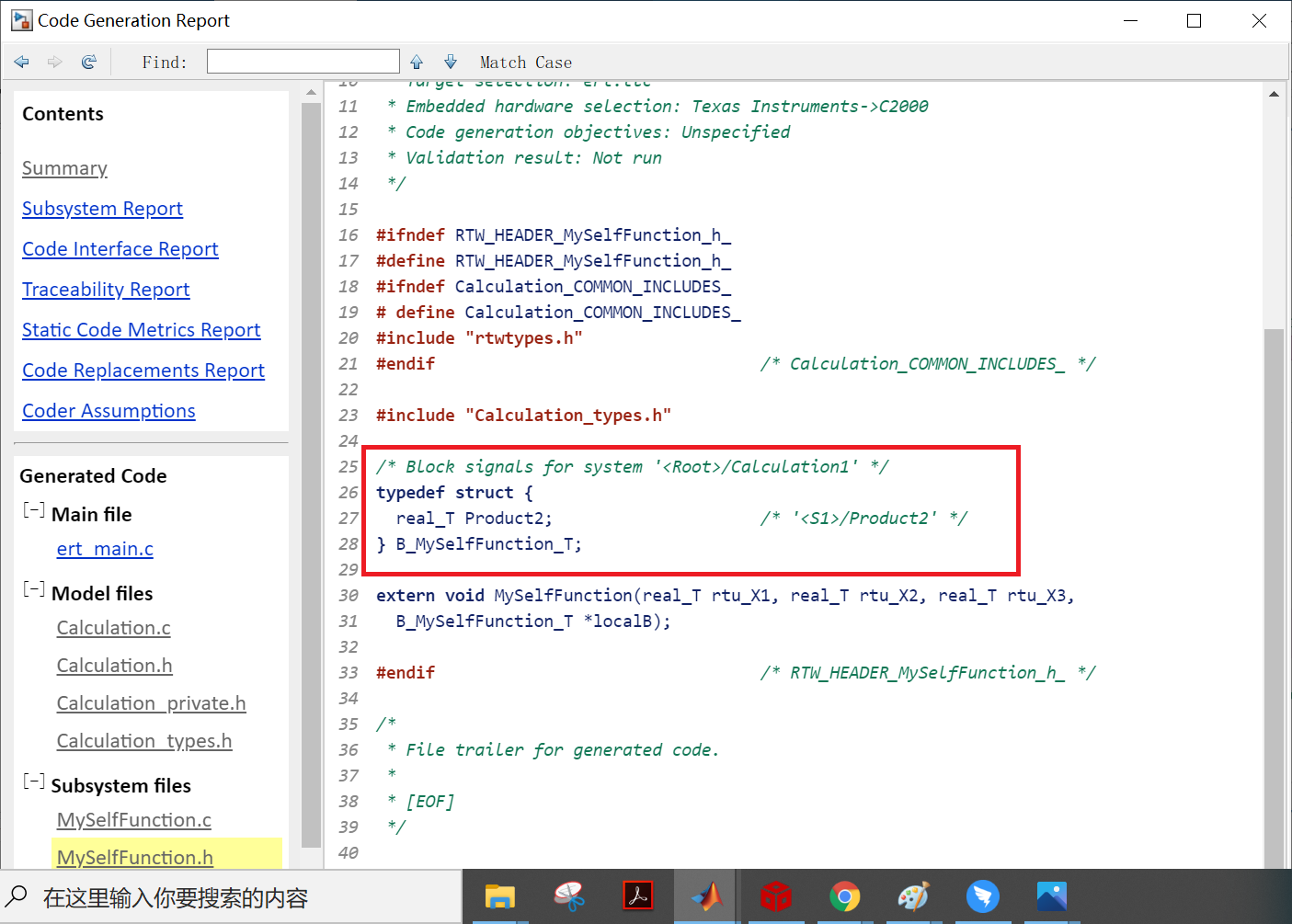1292x924 pixels.
Task: Click the 'B_MySelfFunction_T *localB);' line
Action: (533, 622)
